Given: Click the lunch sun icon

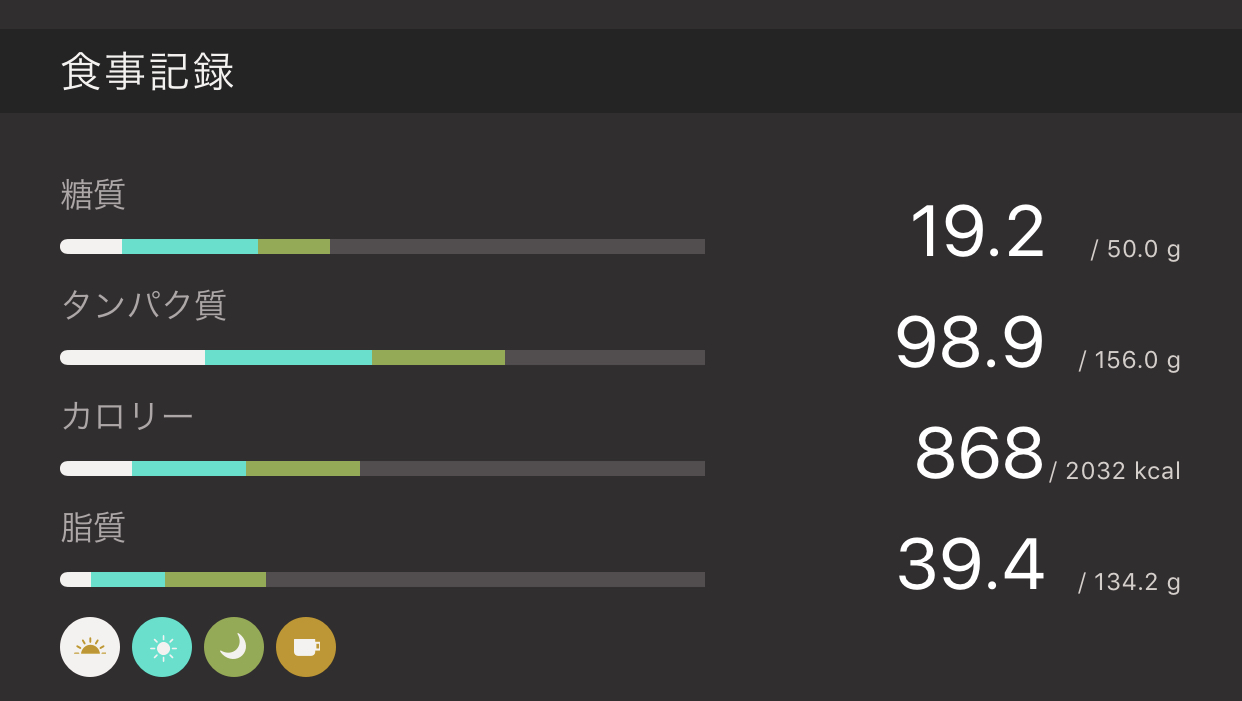Looking at the screenshot, I should point(162,647).
